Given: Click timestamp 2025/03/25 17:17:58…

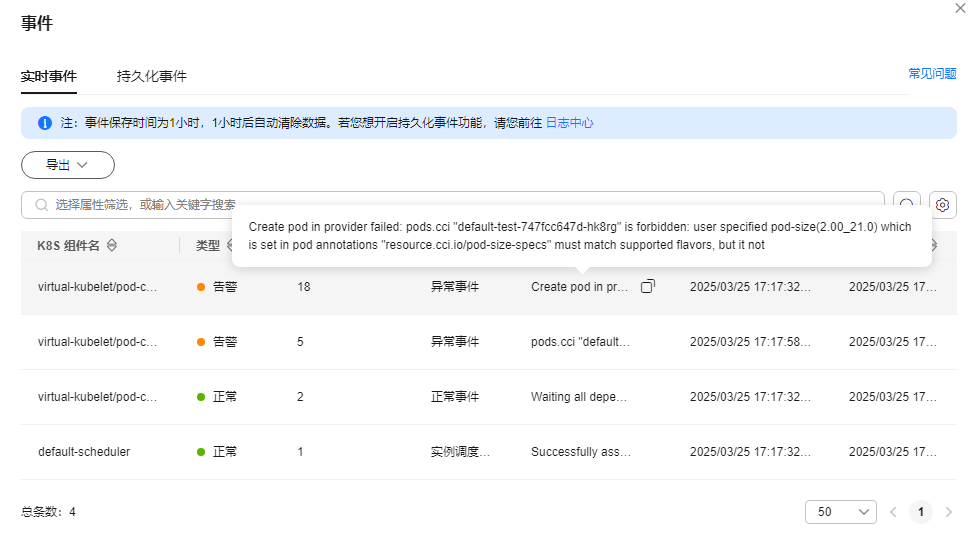Looking at the screenshot, I should (x=750, y=342).
